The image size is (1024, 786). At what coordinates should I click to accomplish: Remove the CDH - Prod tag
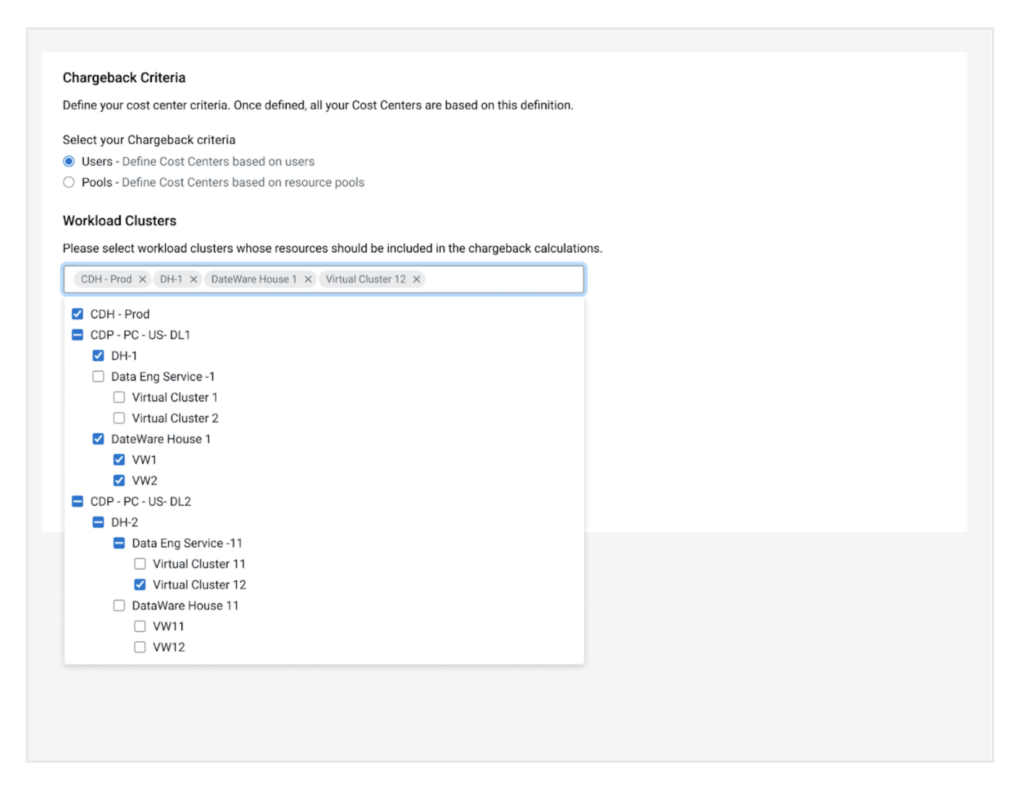point(143,279)
